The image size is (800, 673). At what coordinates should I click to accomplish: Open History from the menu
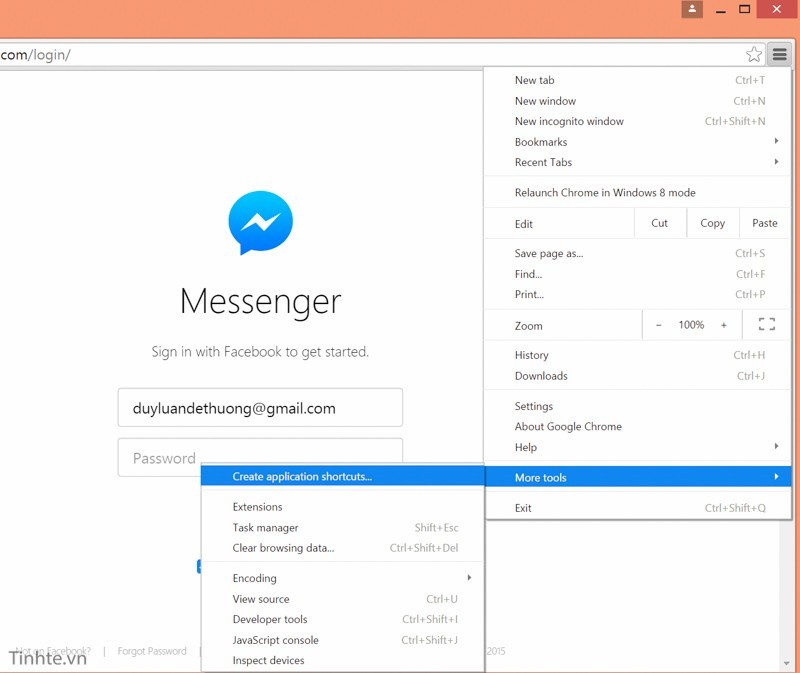pyautogui.click(x=638, y=355)
